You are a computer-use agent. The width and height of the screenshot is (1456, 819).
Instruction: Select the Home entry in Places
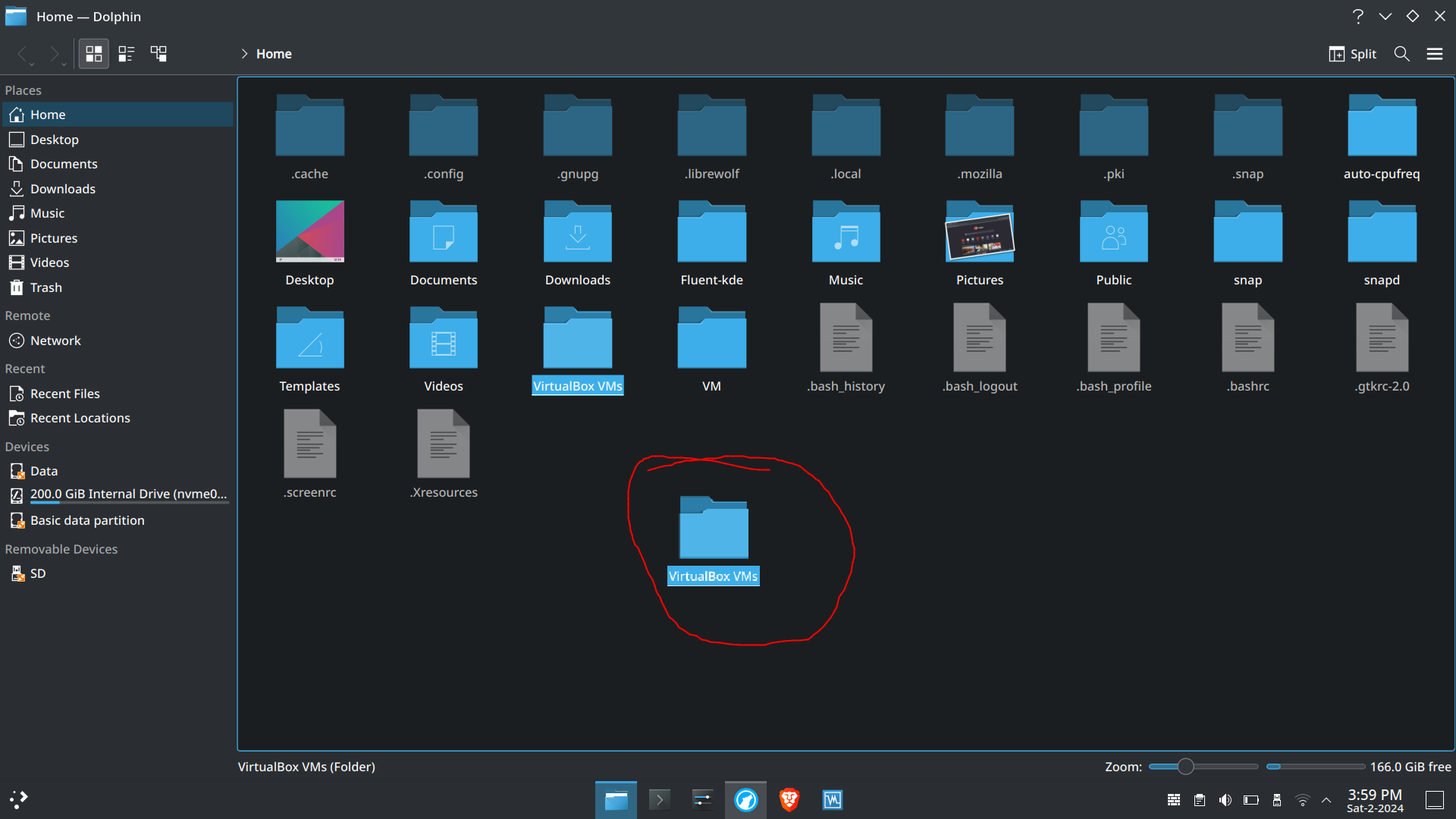[x=49, y=114]
